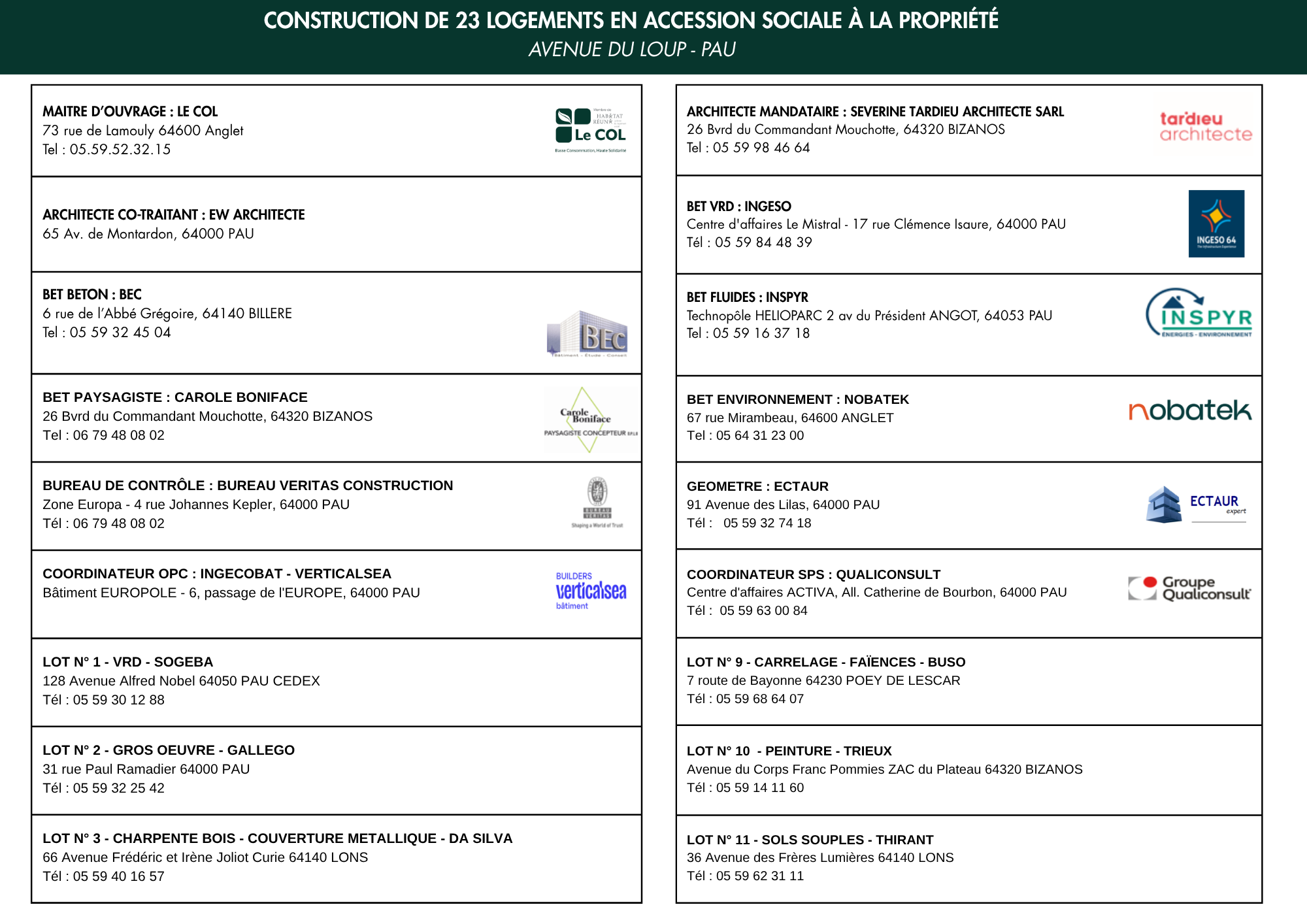Image resolution: width=1307 pixels, height=924 pixels.
Task: Click heading "COORDINATEUR OPC : INGECOBAT - VERTICALSEA"
Action: [x=217, y=574]
